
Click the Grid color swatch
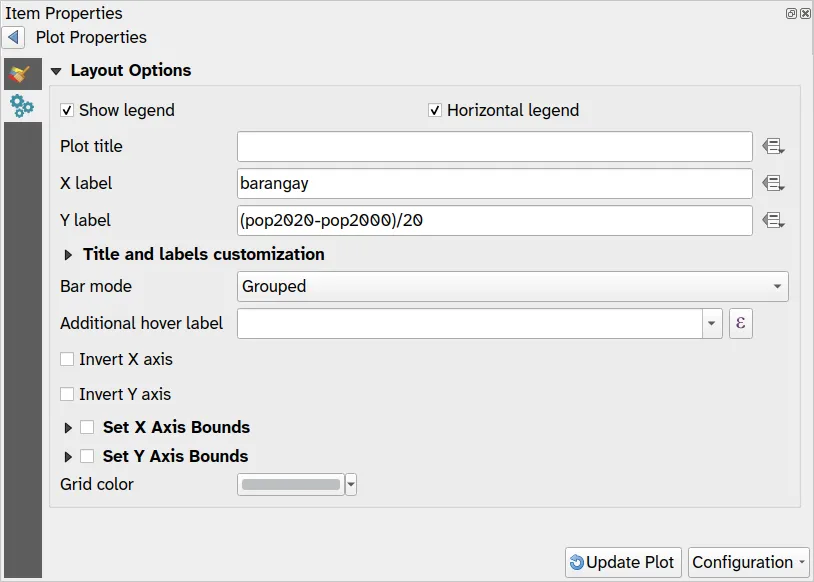(x=291, y=485)
